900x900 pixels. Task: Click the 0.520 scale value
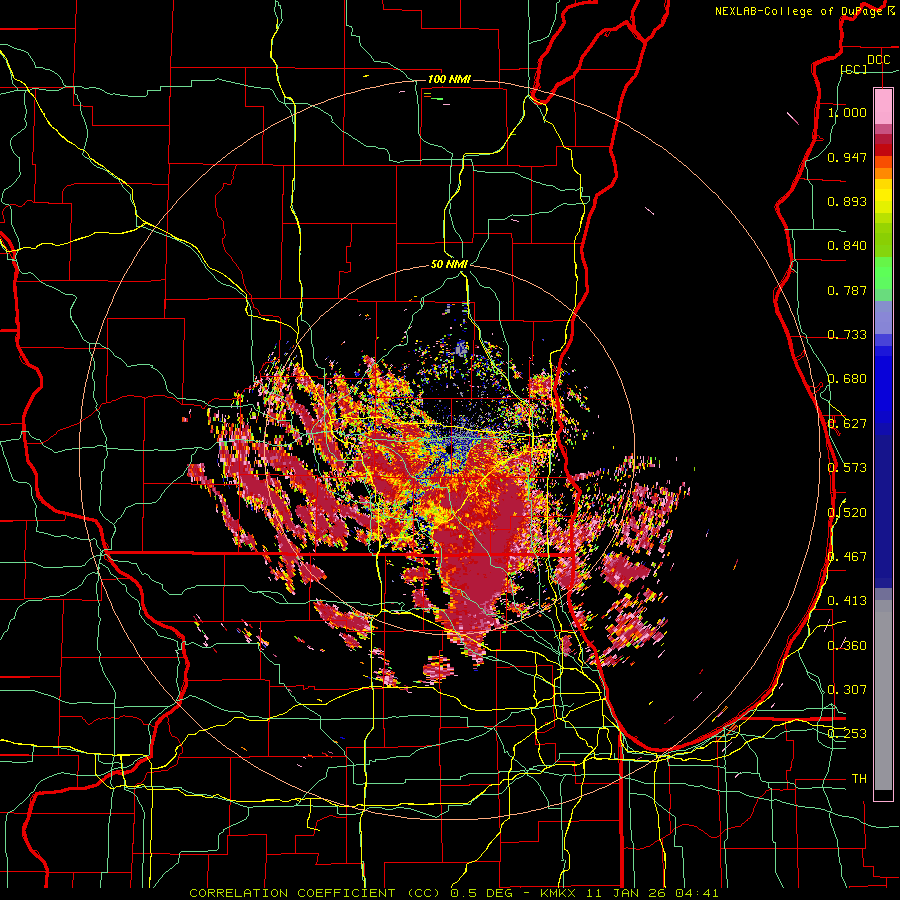click(847, 512)
